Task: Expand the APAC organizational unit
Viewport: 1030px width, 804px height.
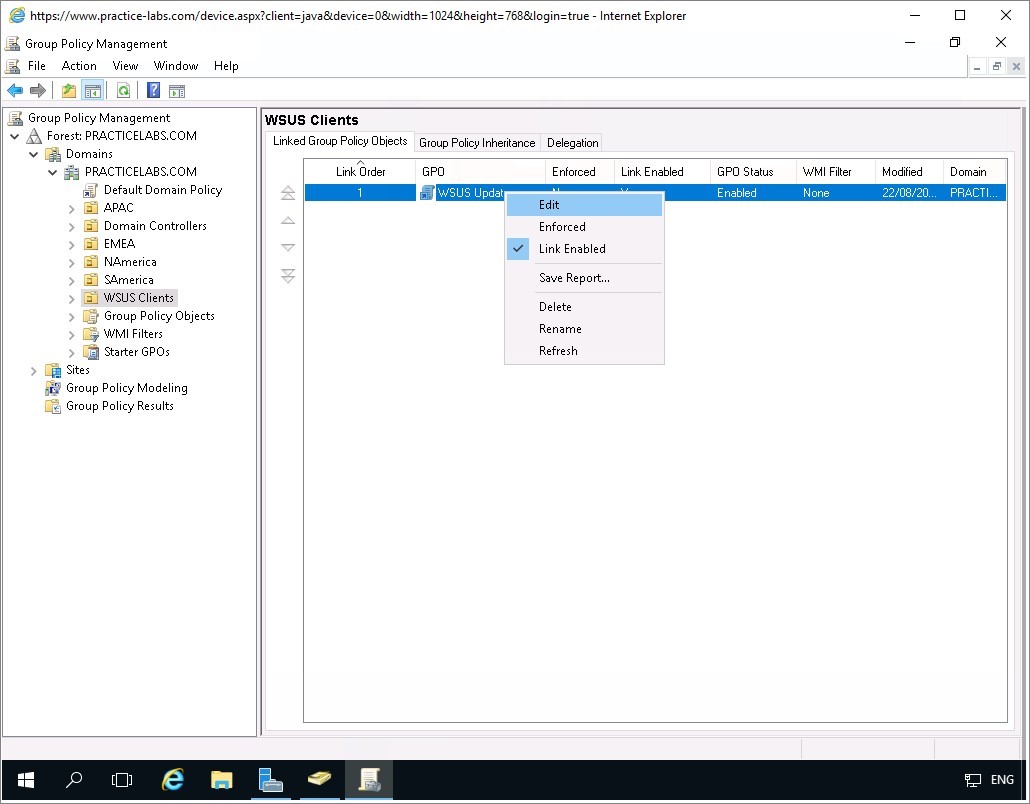Action: [72, 208]
